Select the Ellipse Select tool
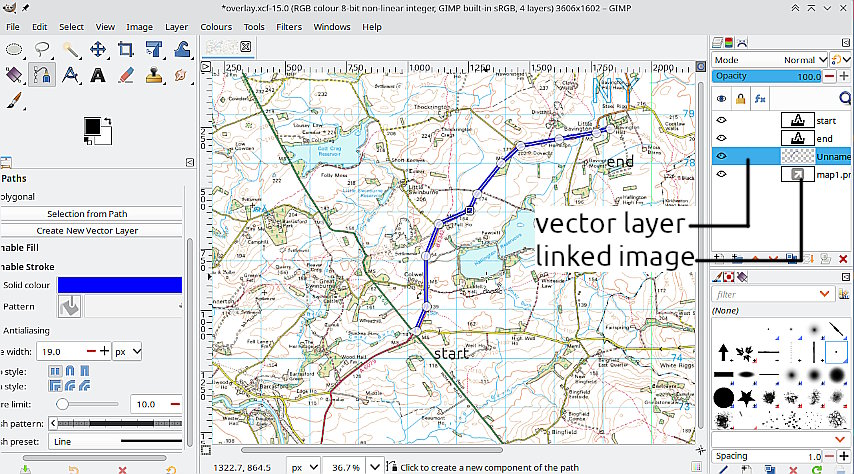Viewport: 854px width, 474px height. (x=14, y=50)
